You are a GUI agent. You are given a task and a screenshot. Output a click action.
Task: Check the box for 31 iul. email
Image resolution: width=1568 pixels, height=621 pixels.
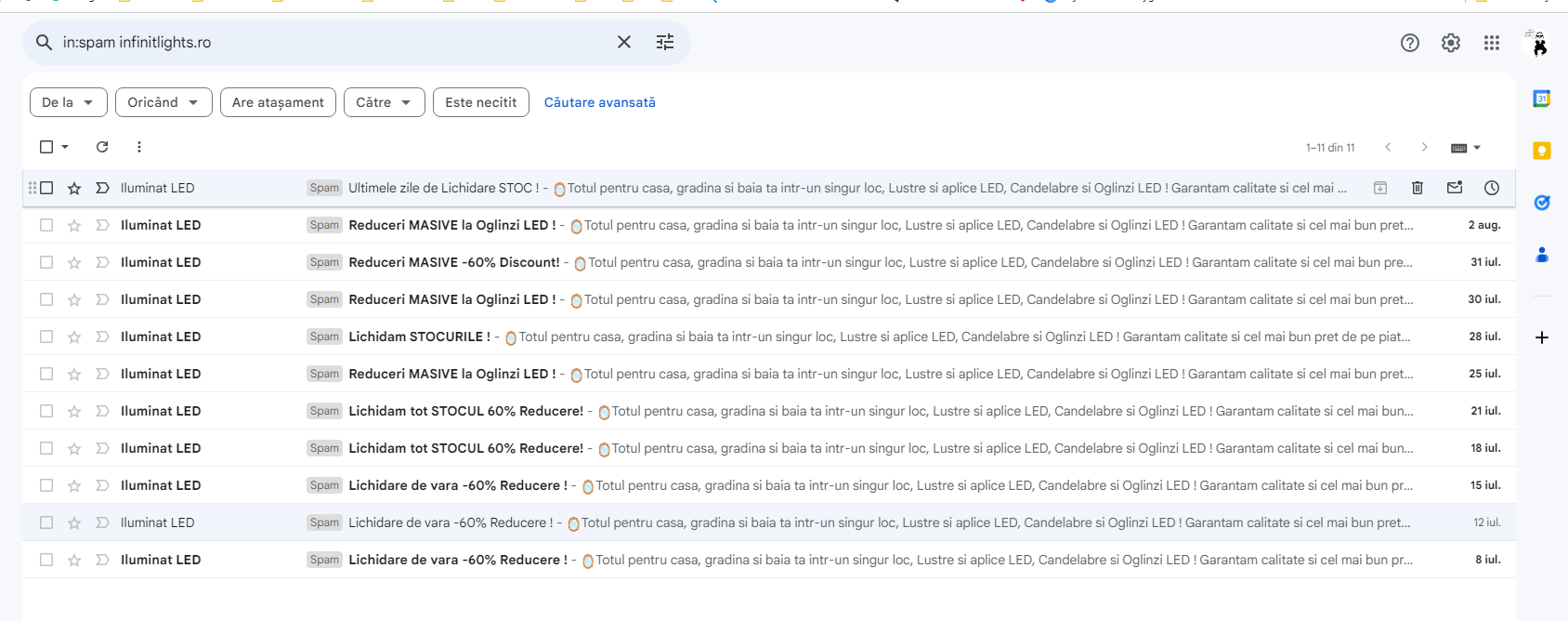tap(46, 262)
